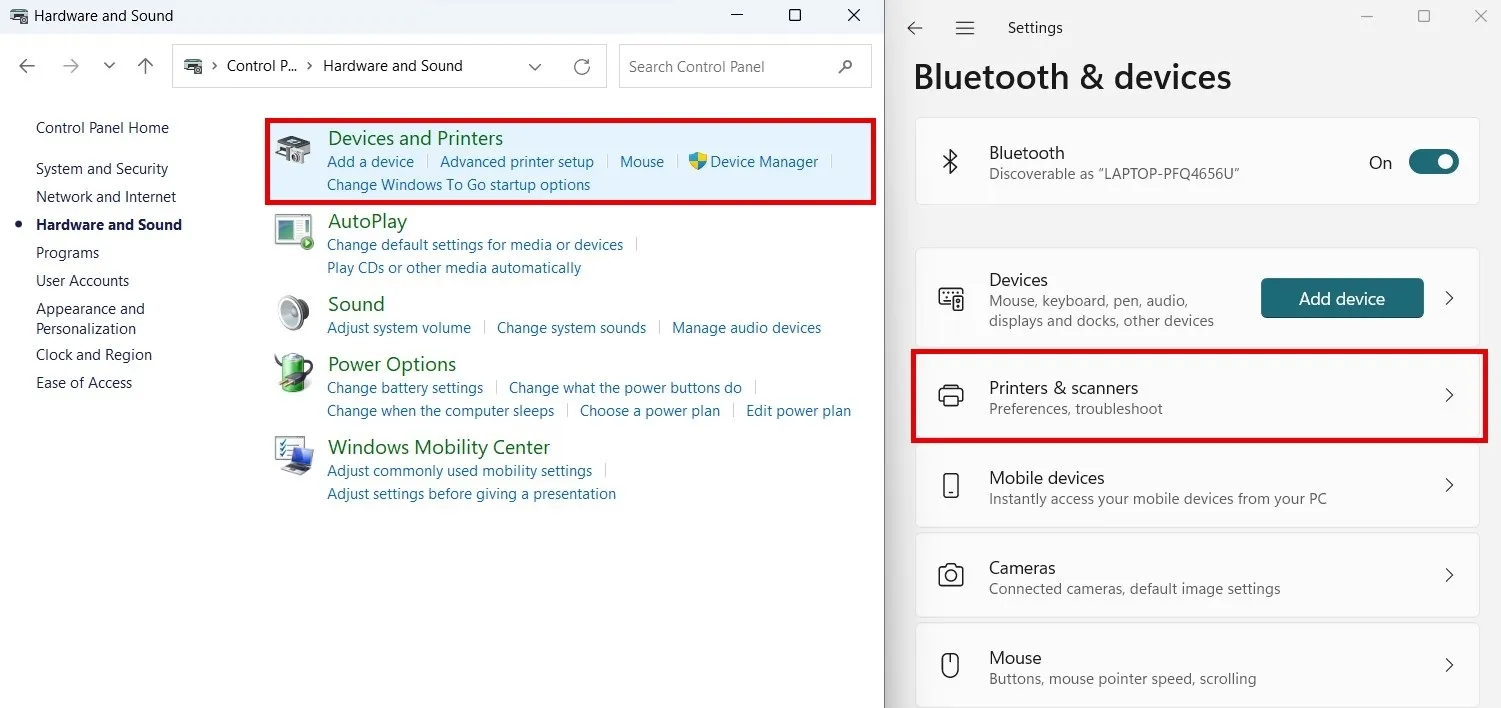Click the Devices and Printers printer icon

coord(293,150)
